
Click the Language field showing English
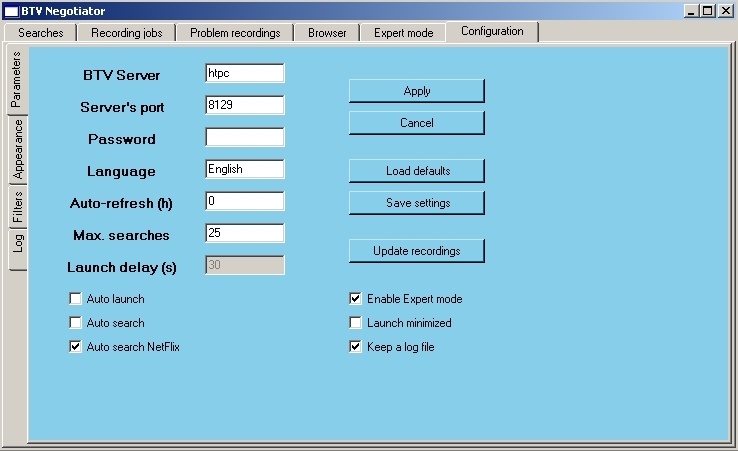coord(245,169)
